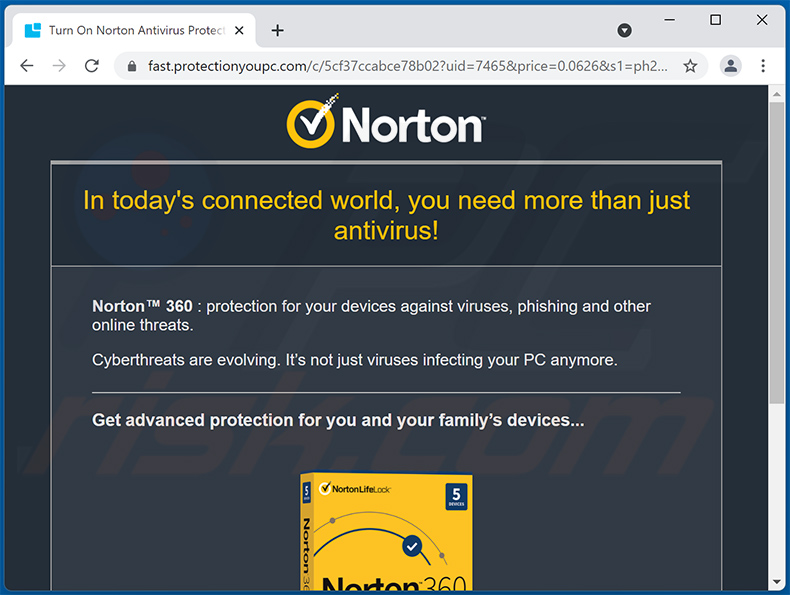The image size is (790, 595).
Task: Click the Norton 360 product box image
Action: coord(386,531)
